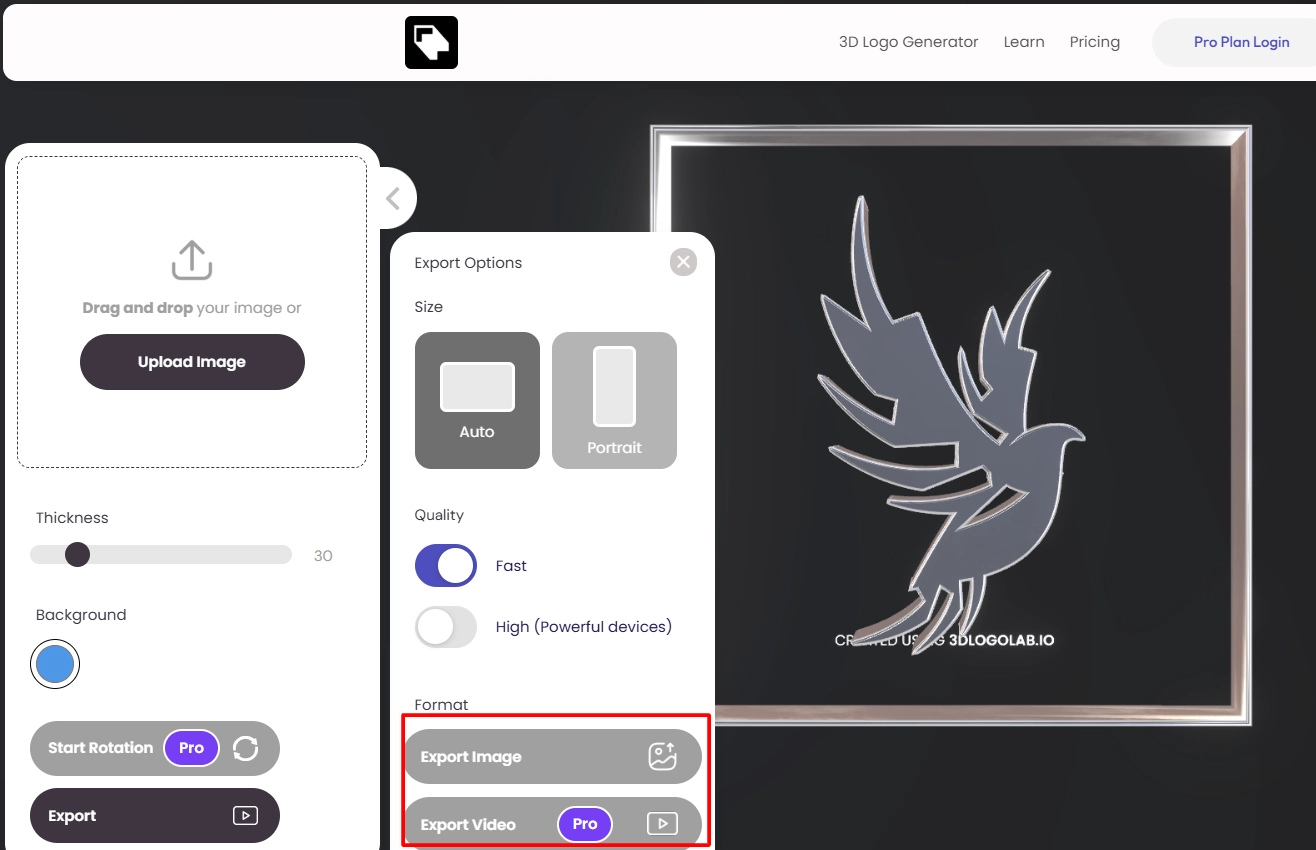Screen dimensions: 1316x850
Task: Click the play icon on the Export button
Action: pyautogui.click(x=244, y=816)
